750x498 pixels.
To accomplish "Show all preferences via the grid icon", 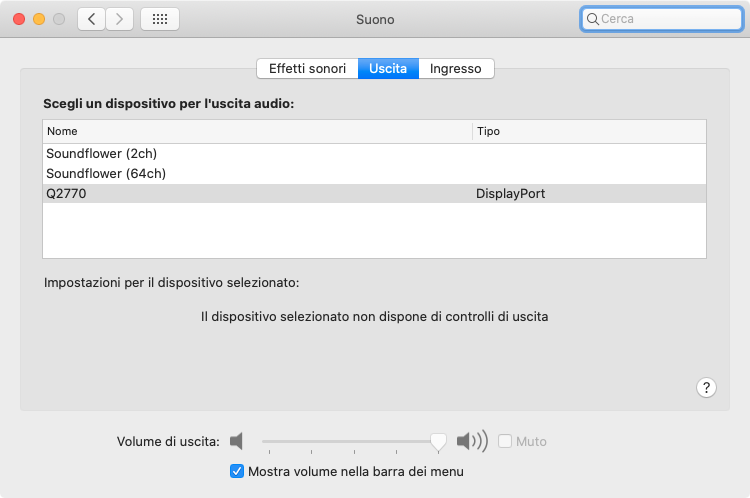I will (160, 19).
